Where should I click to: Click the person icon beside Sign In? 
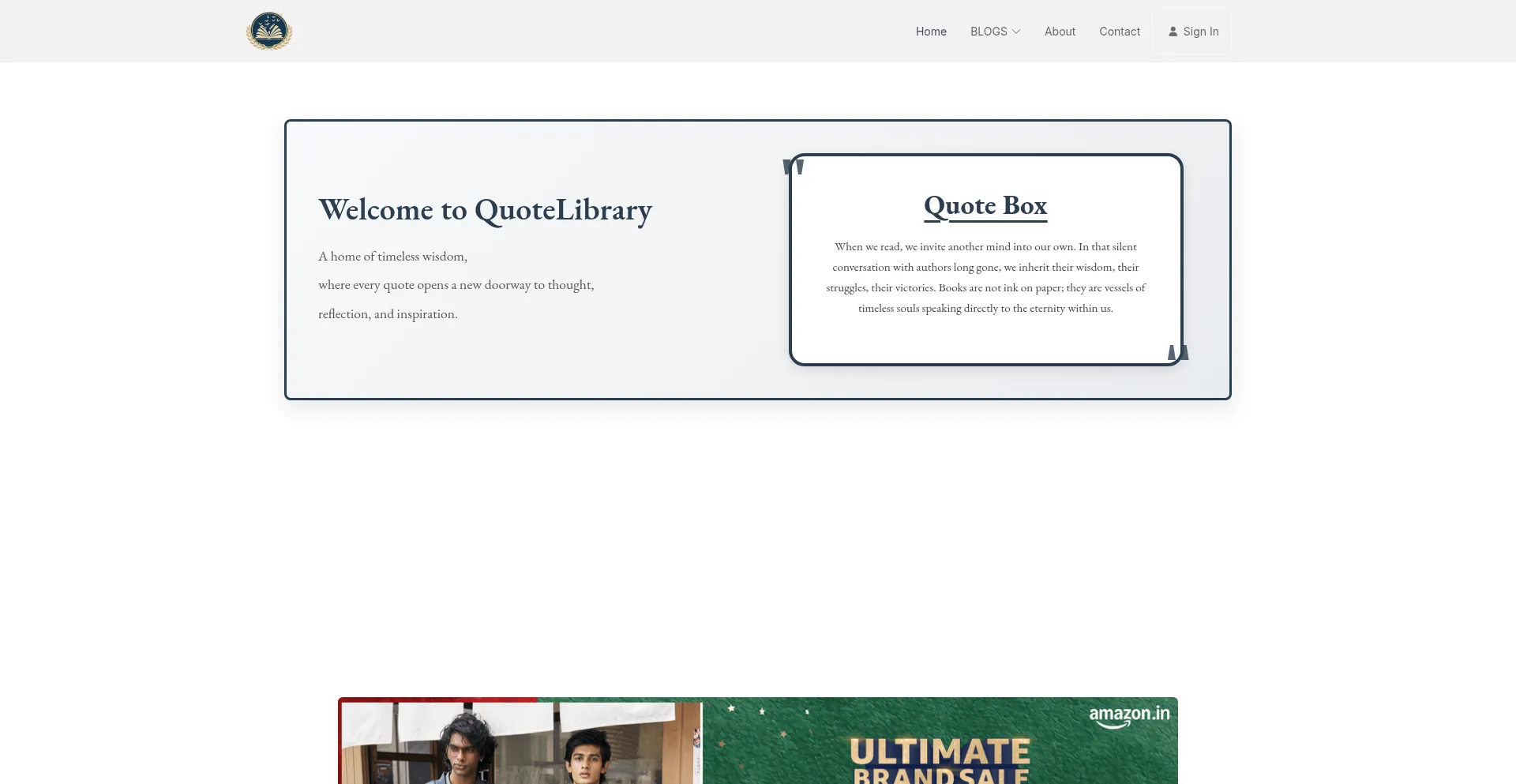pos(1175,32)
